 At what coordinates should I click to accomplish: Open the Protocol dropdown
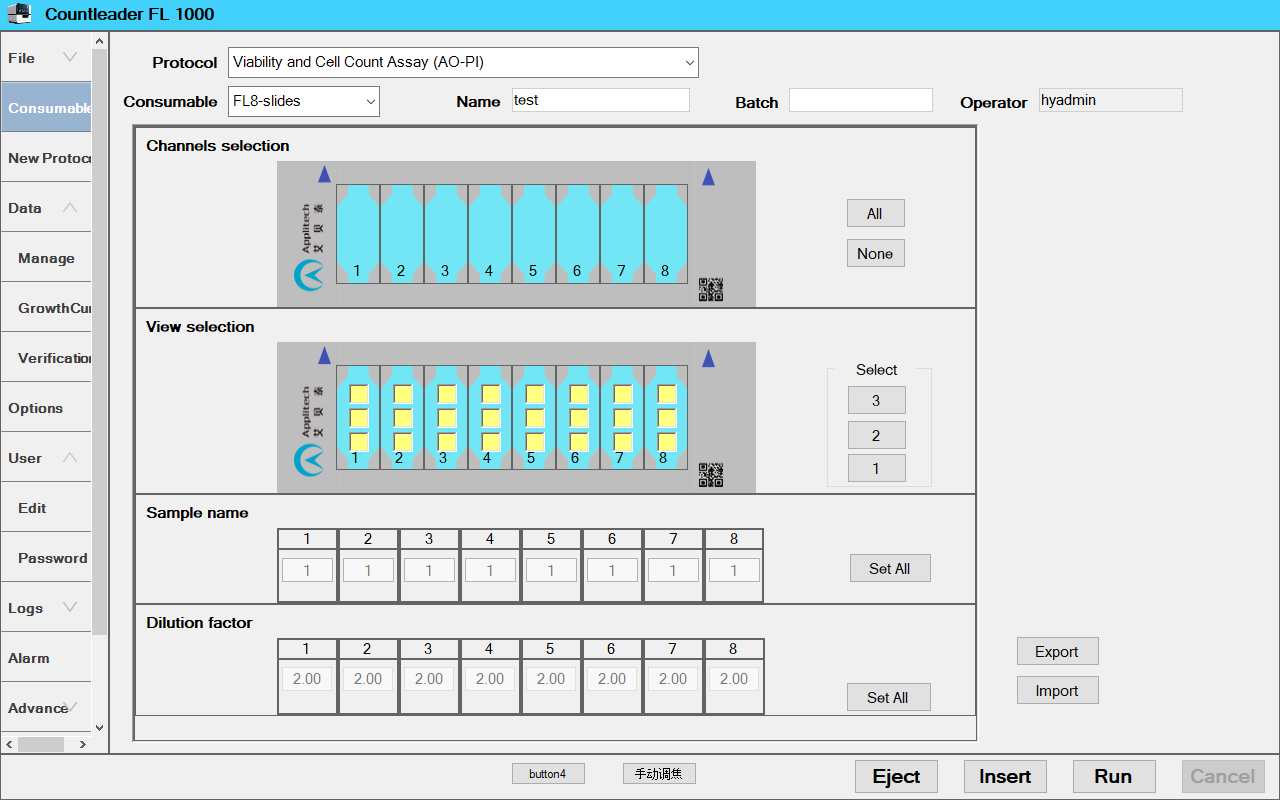463,62
